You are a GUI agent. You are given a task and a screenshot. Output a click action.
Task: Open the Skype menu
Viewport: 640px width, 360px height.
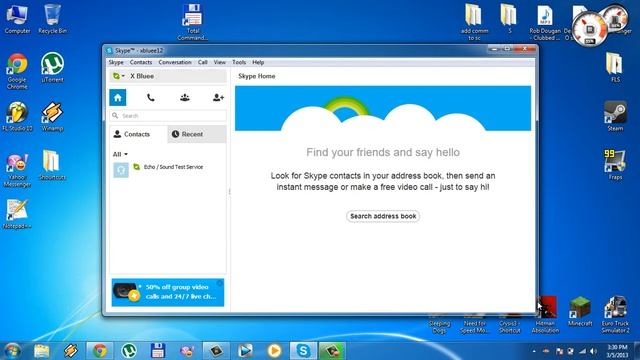(116, 62)
